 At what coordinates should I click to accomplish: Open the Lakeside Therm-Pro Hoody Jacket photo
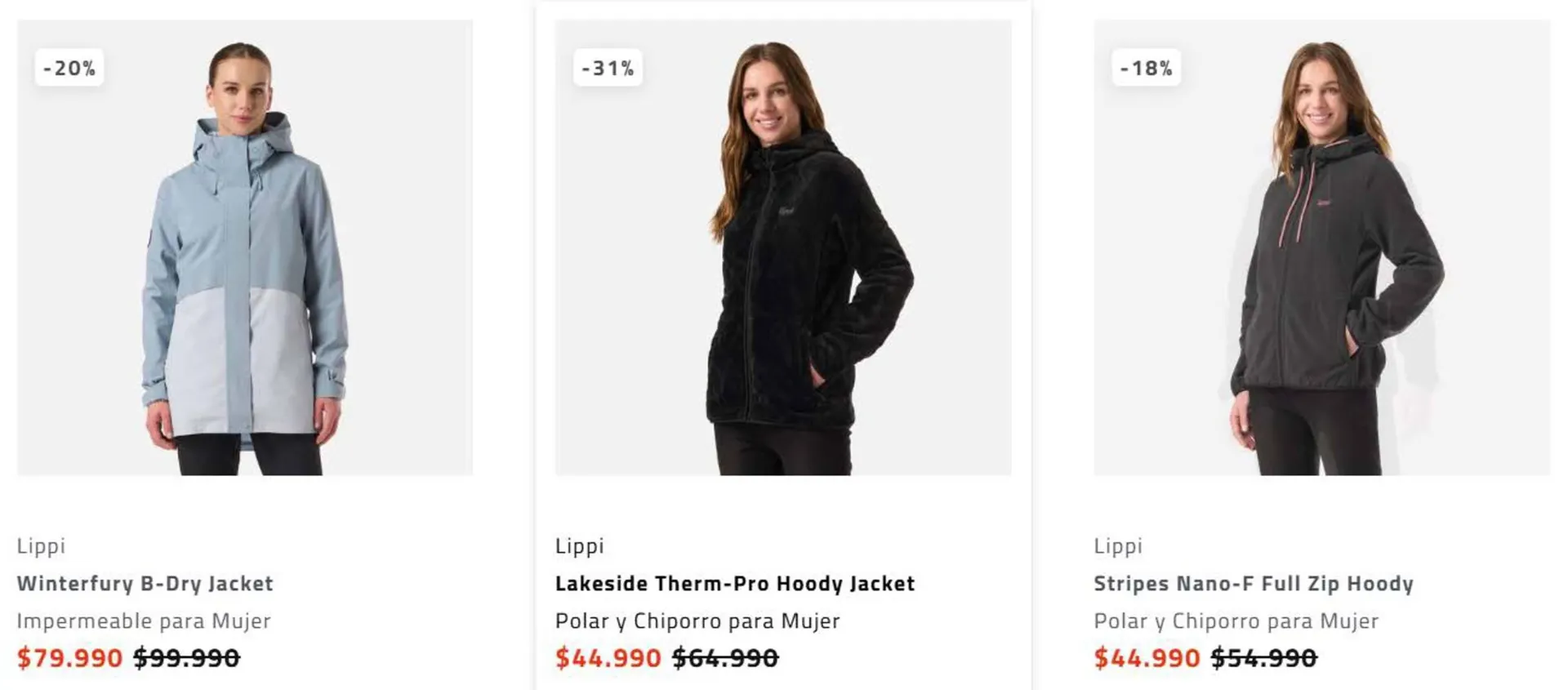tap(783, 247)
